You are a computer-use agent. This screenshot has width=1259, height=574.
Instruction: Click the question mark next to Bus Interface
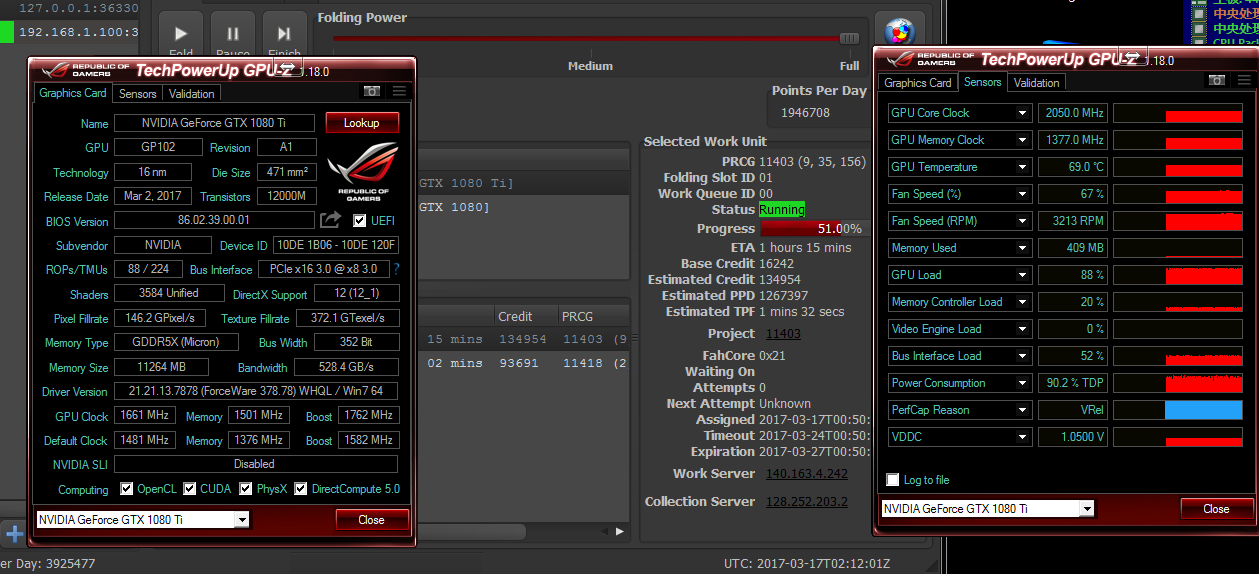396,269
